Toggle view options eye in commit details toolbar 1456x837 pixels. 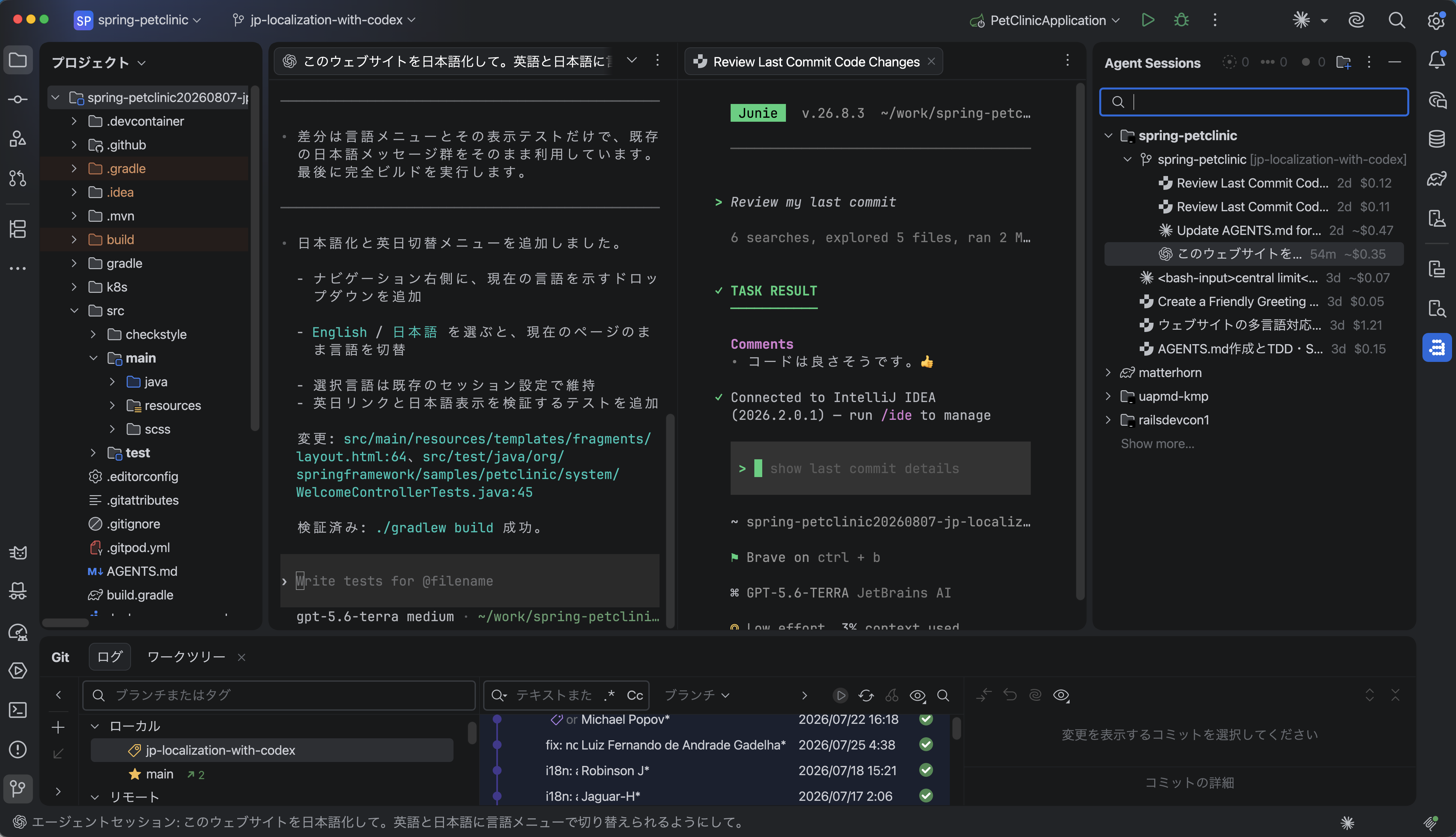(1061, 696)
